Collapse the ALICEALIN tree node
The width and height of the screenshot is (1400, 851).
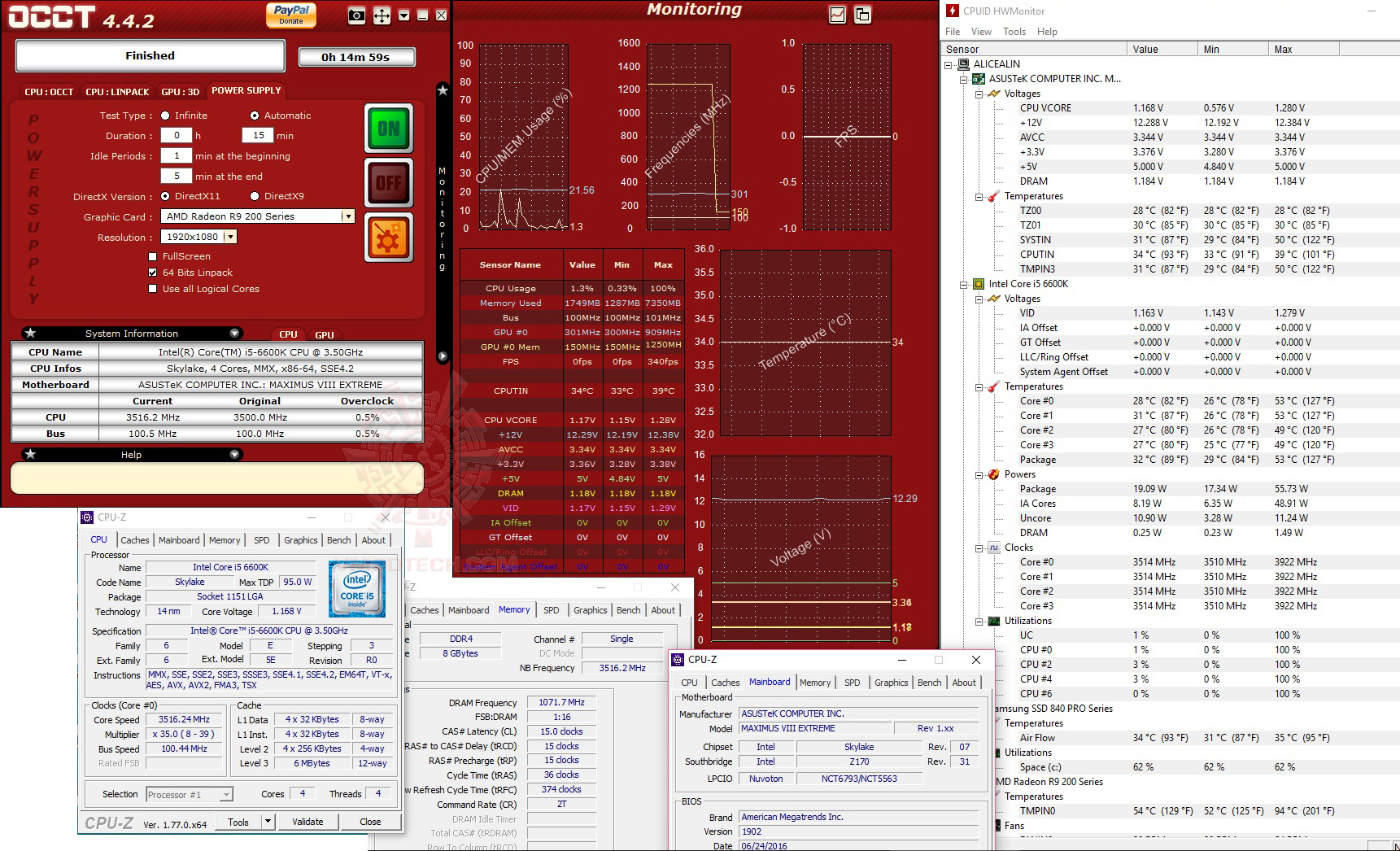949,64
